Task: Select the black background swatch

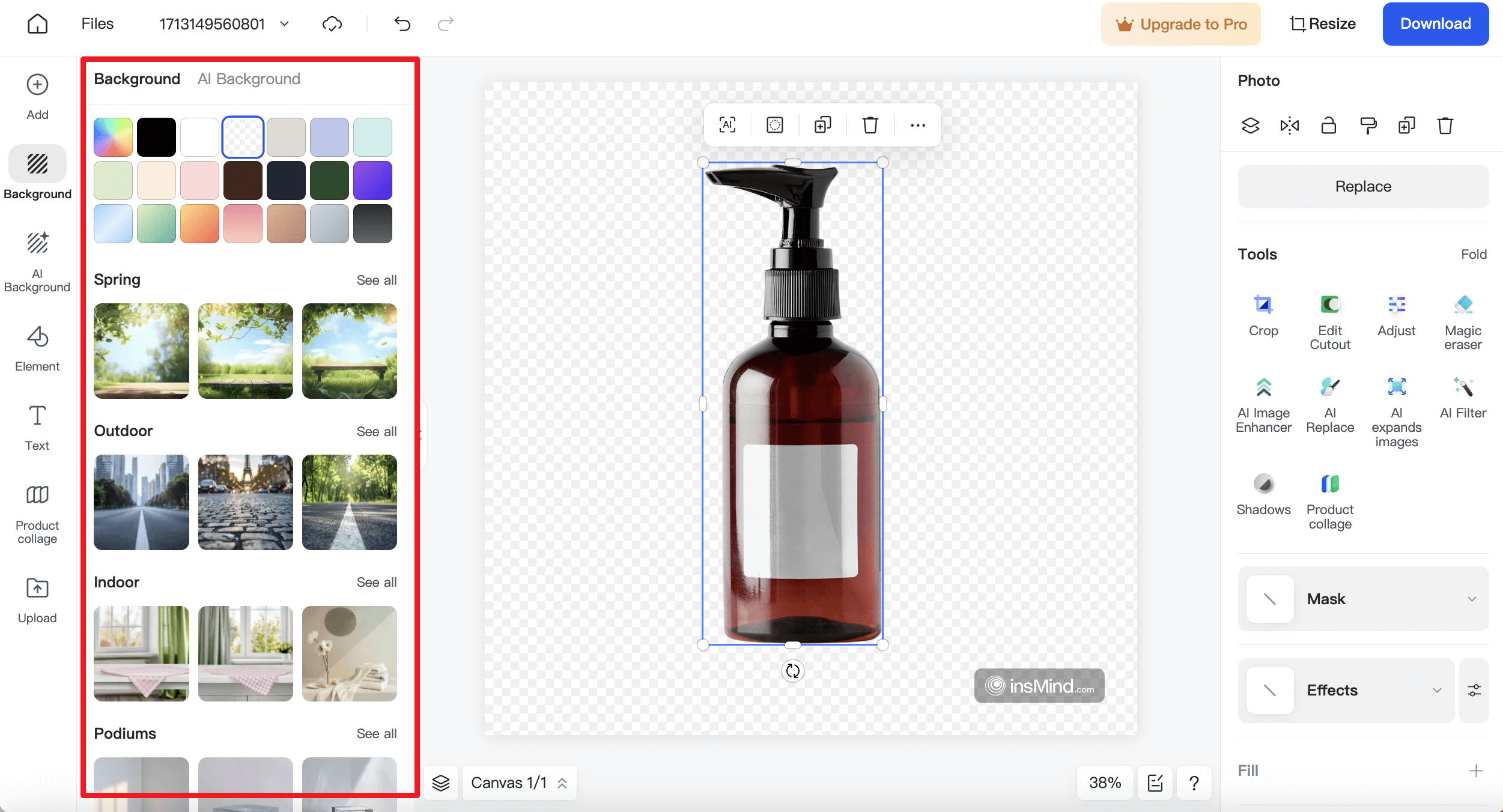Action: point(156,137)
